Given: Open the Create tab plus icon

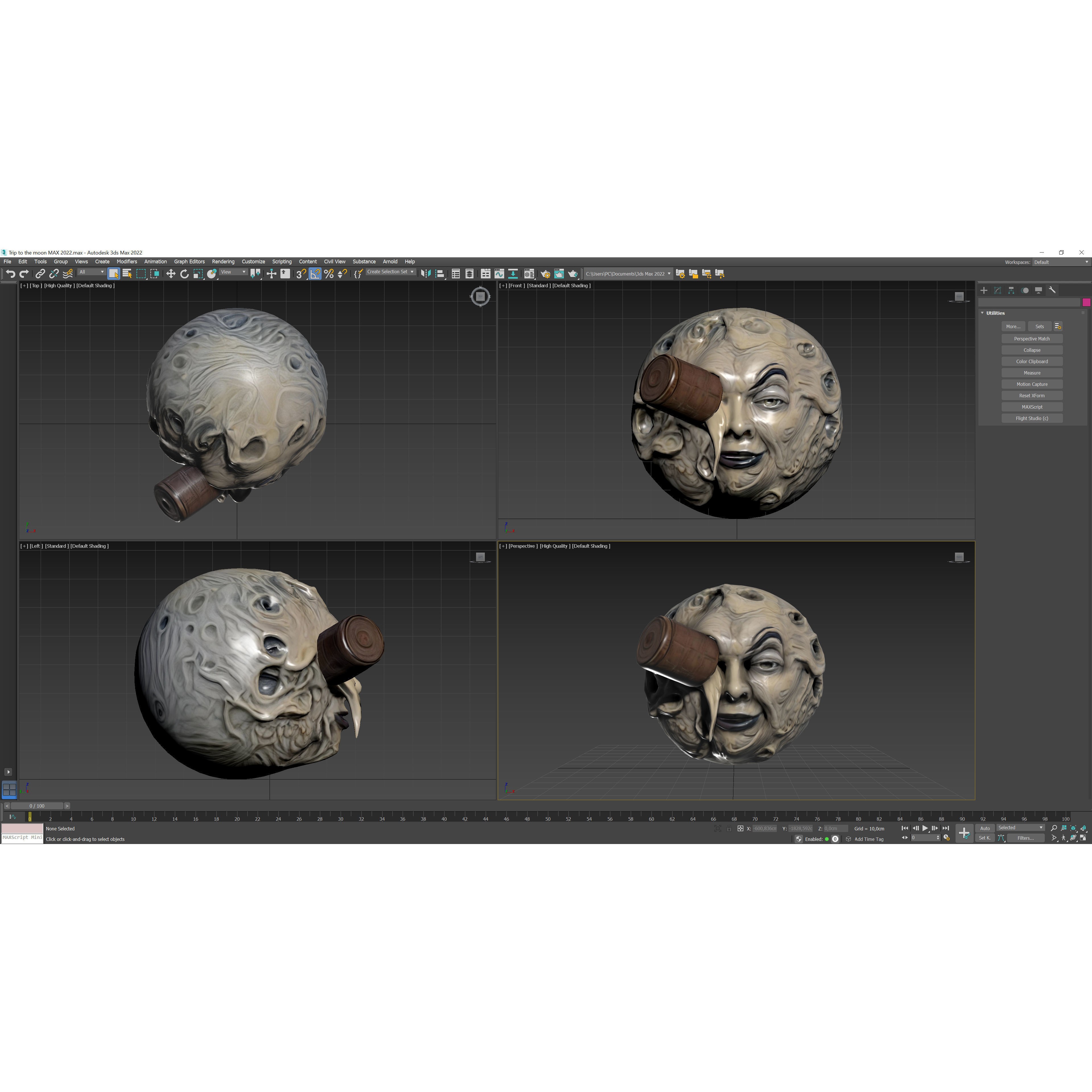Looking at the screenshot, I should (984, 291).
